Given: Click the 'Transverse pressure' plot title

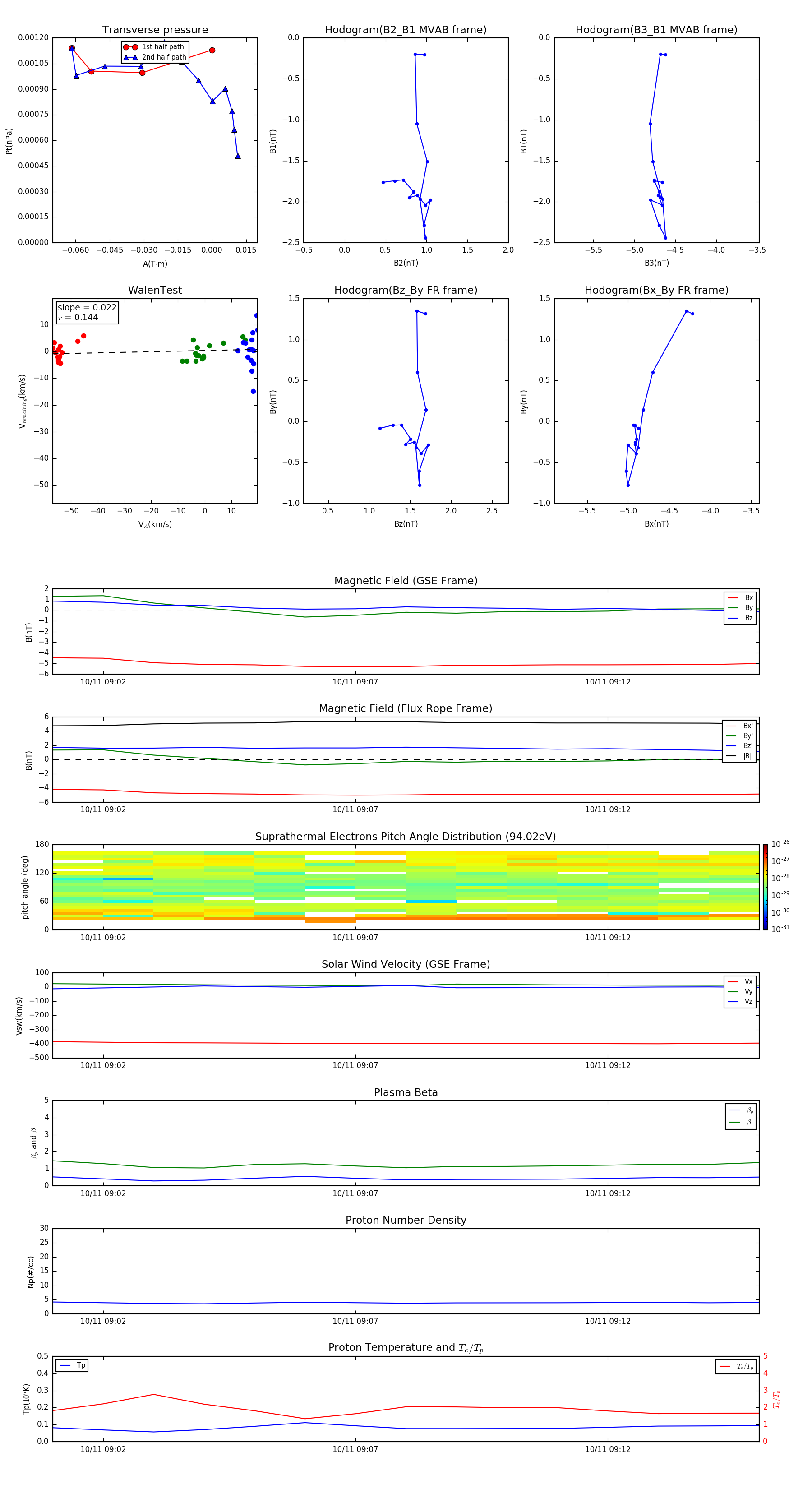Looking at the screenshot, I should (x=155, y=29).
